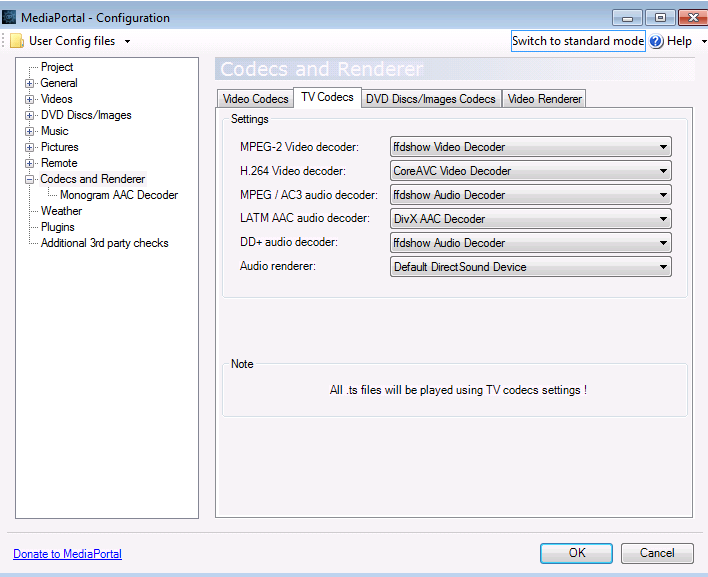Open the DVD Discs/Images Codecs tab

coord(430,99)
